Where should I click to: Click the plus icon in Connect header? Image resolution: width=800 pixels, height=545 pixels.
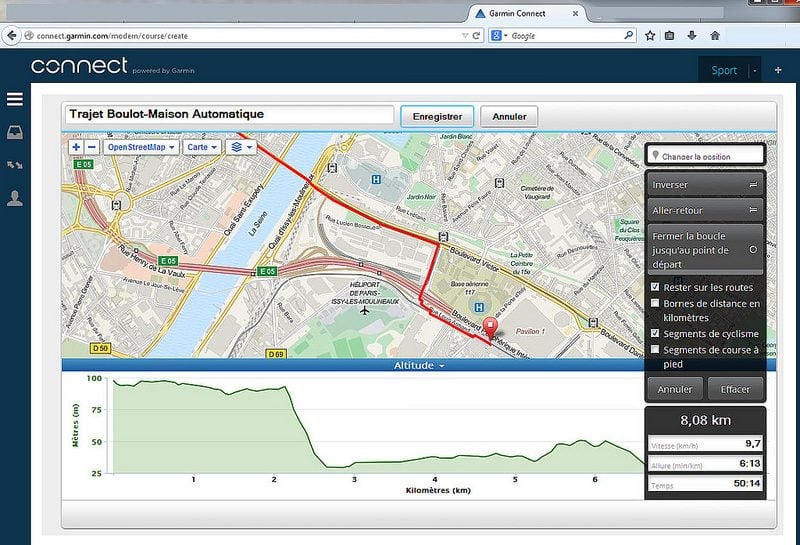(778, 70)
